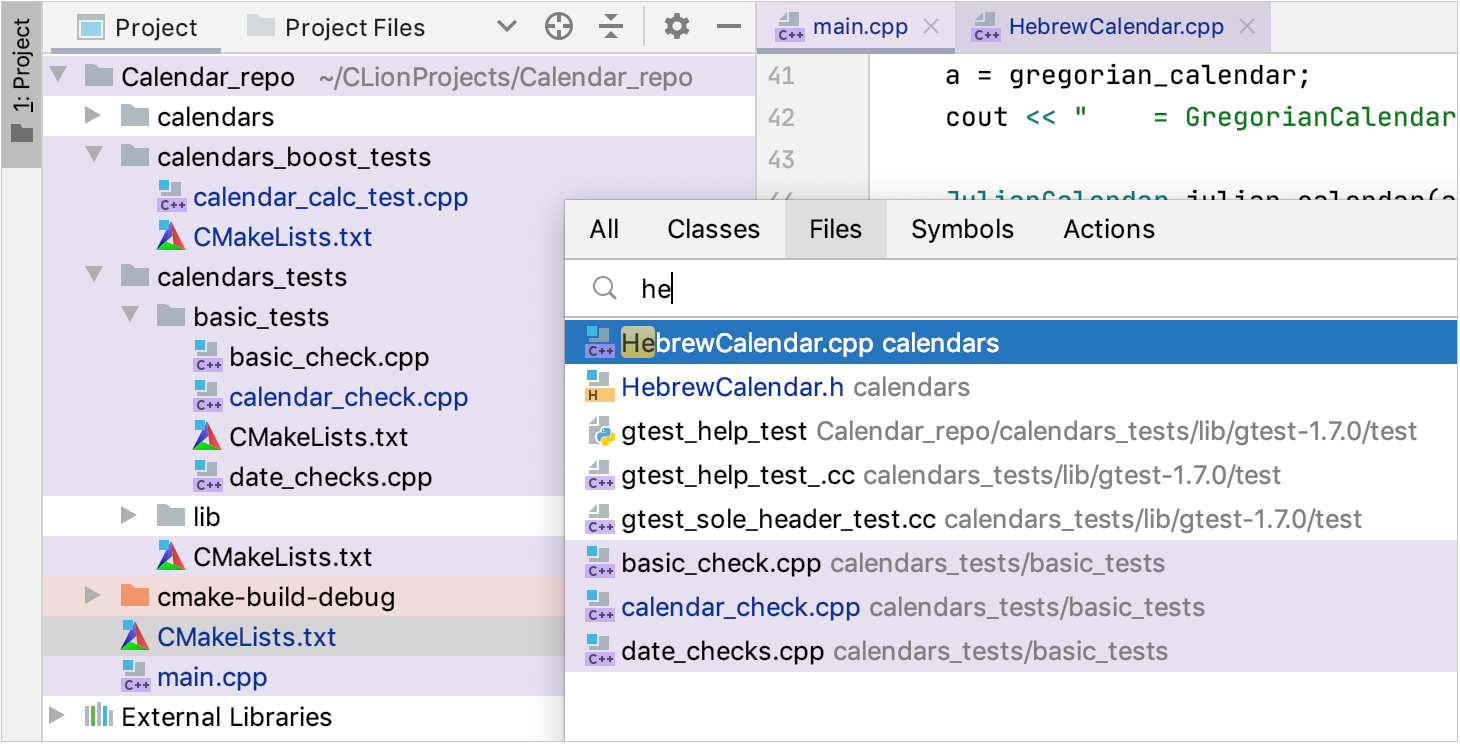Click the orange cmake-build-debug folder icon
Image resolution: width=1460 pixels, height=744 pixels.
135,596
